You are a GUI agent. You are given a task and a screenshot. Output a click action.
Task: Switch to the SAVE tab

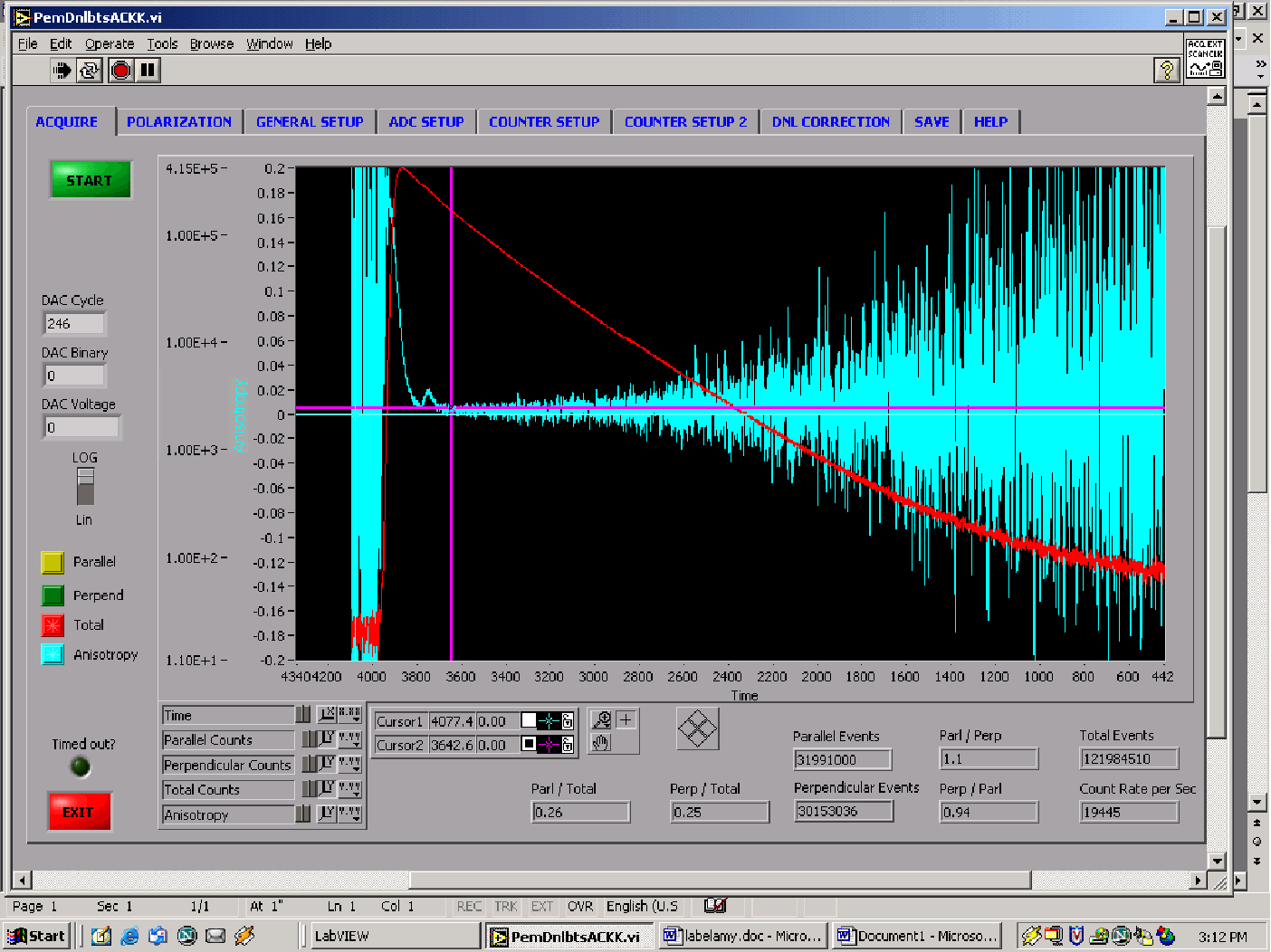point(932,121)
